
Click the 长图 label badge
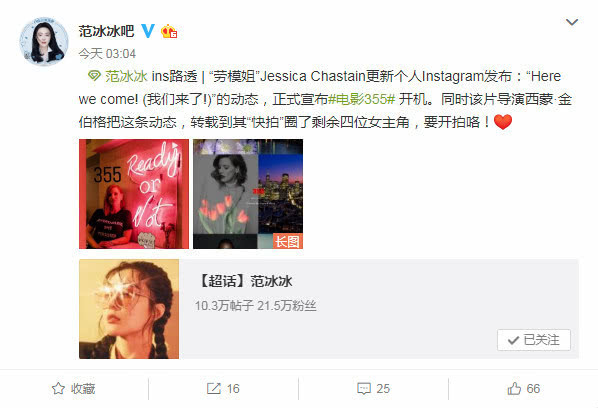[288, 241]
